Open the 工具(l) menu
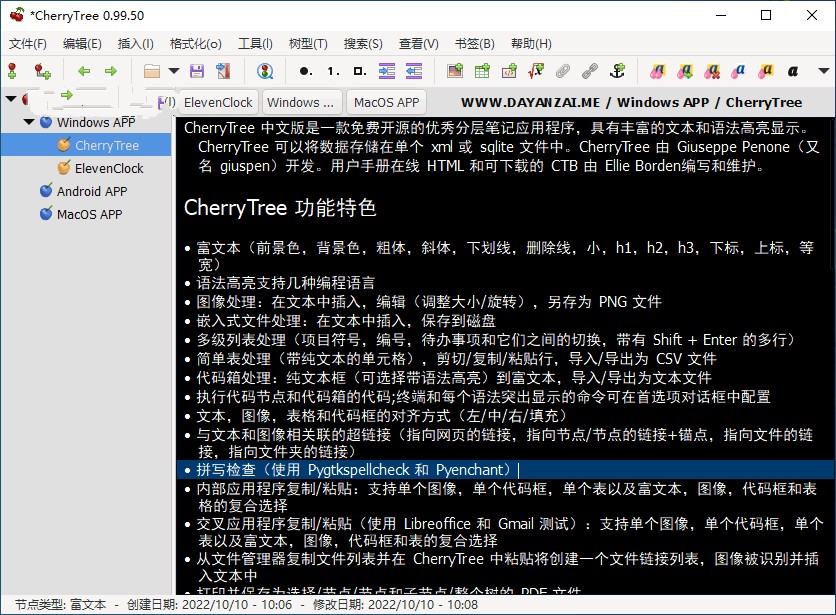 pyautogui.click(x=255, y=44)
